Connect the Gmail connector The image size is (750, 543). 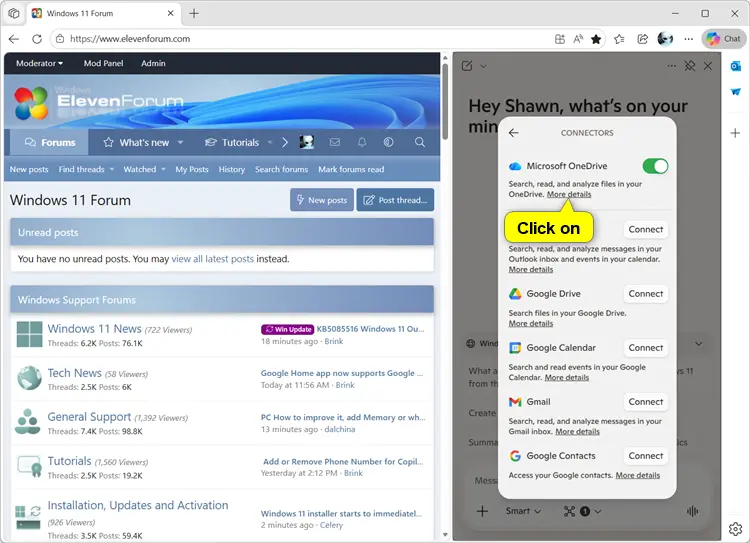coord(645,401)
